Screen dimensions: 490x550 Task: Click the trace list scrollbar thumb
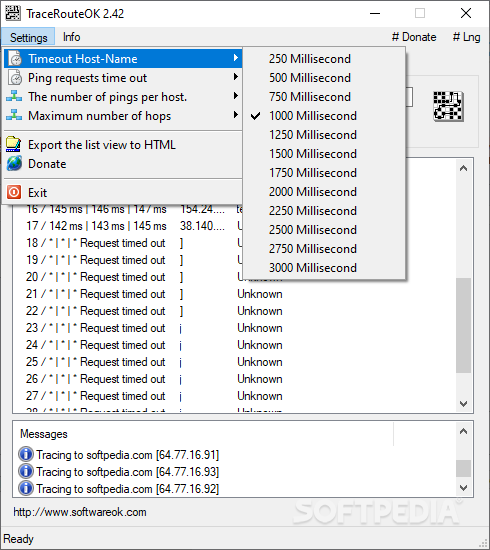pyautogui.click(x=463, y=326)
